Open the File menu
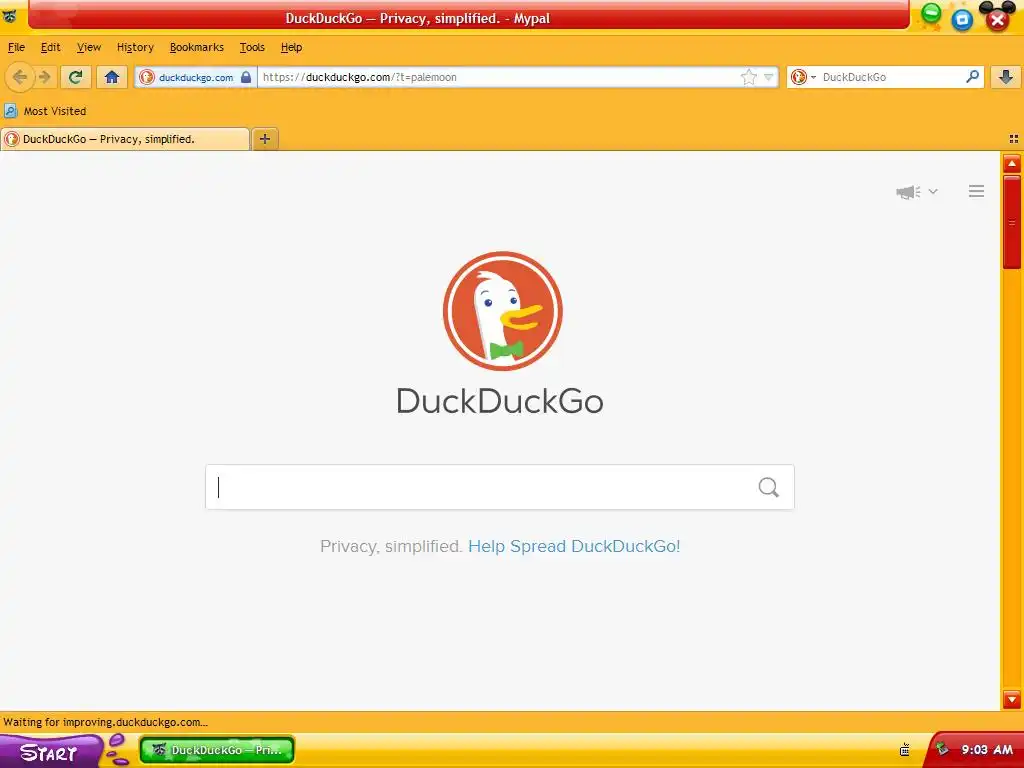 [x=16, y=47]
